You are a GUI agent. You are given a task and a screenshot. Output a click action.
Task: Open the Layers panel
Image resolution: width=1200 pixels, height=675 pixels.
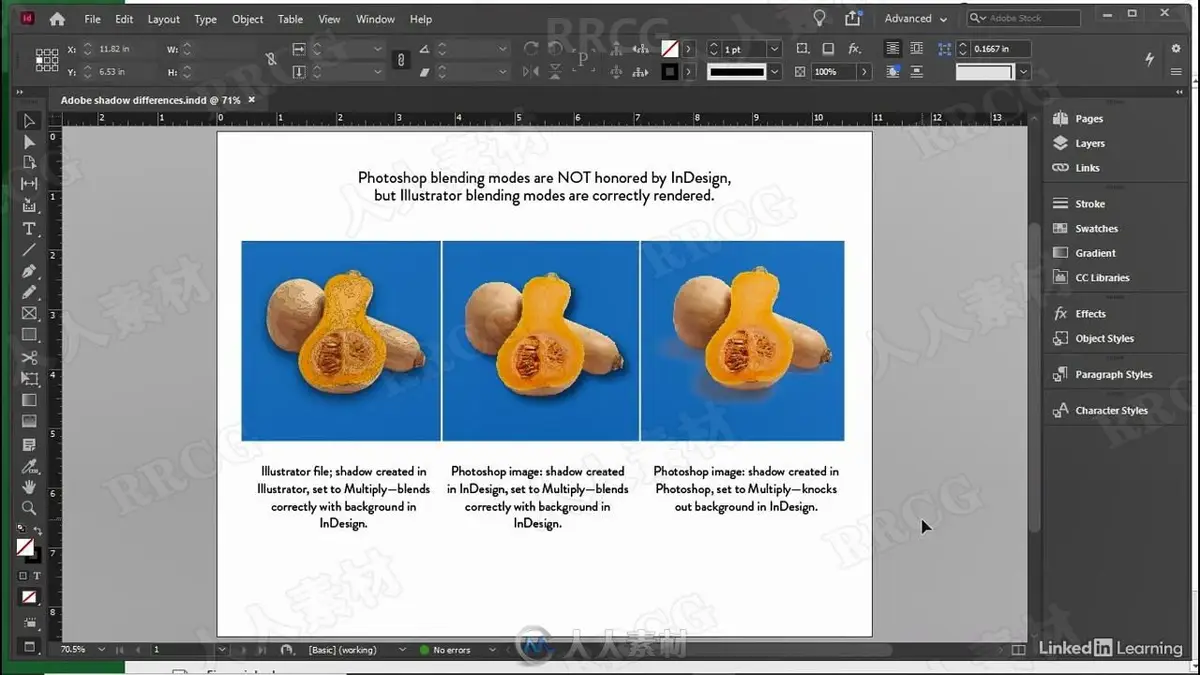[1079, 143]
